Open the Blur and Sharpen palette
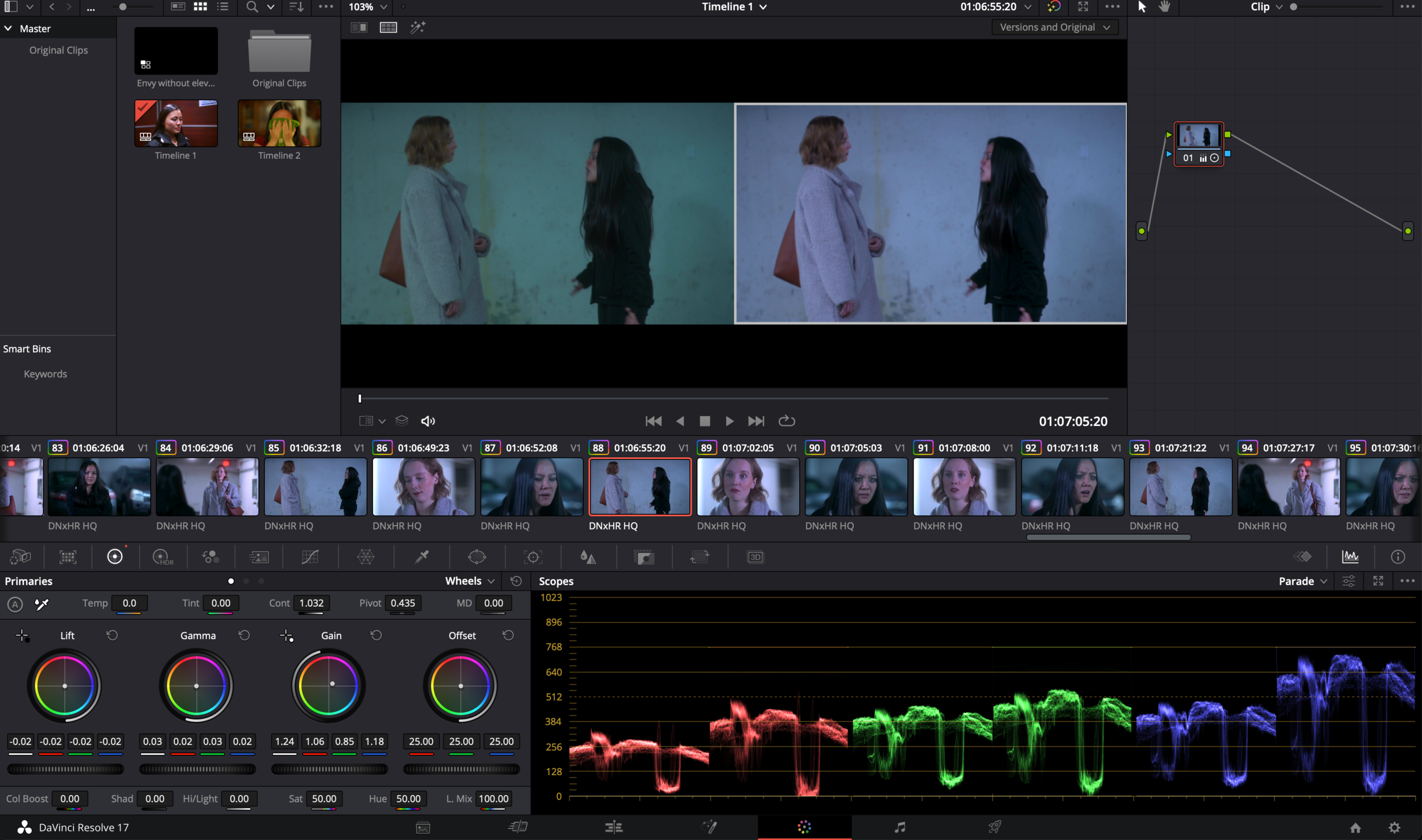 click(588, 557)
